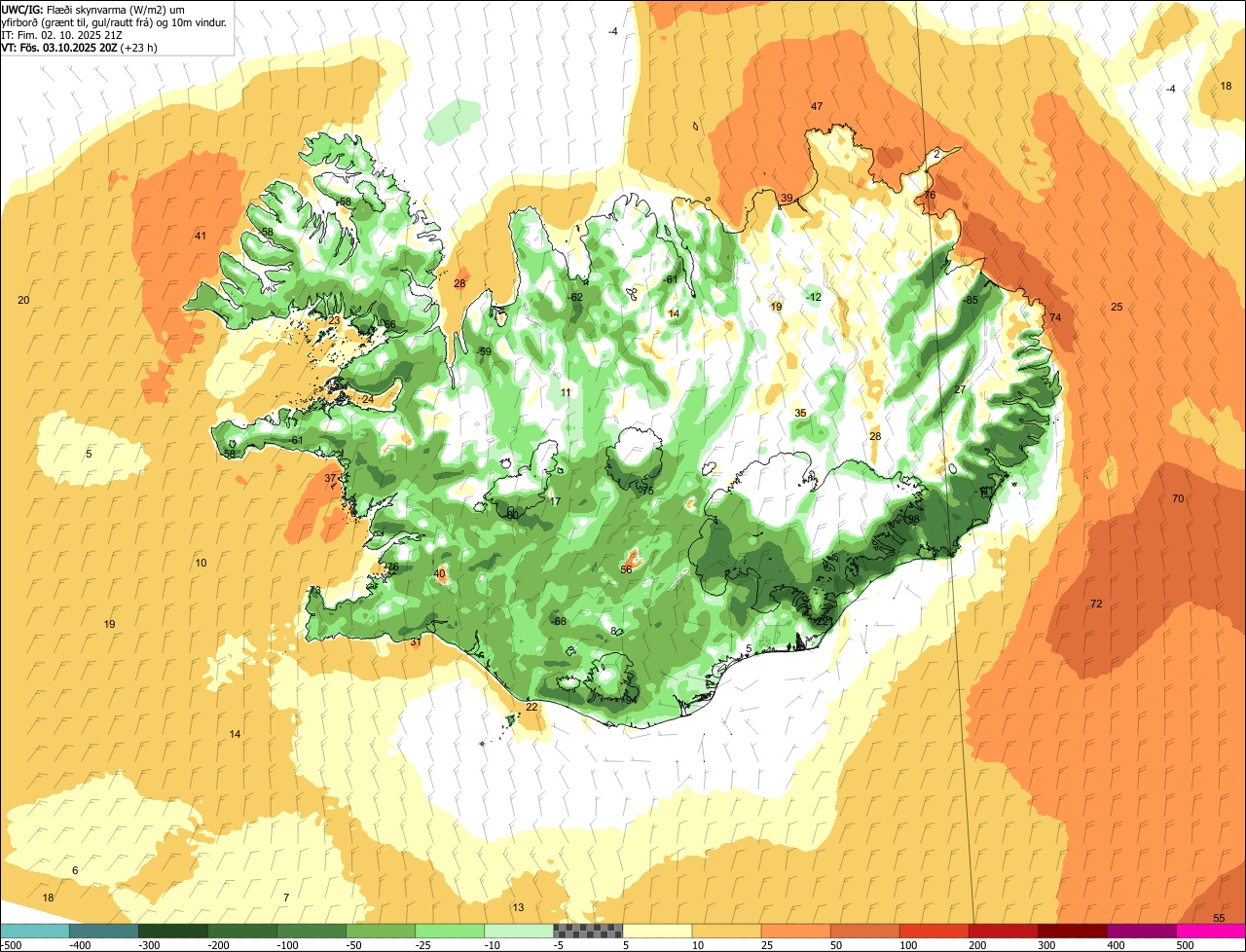
Task: Click the map value 41 over northwest waters
Action: point(201,236)
